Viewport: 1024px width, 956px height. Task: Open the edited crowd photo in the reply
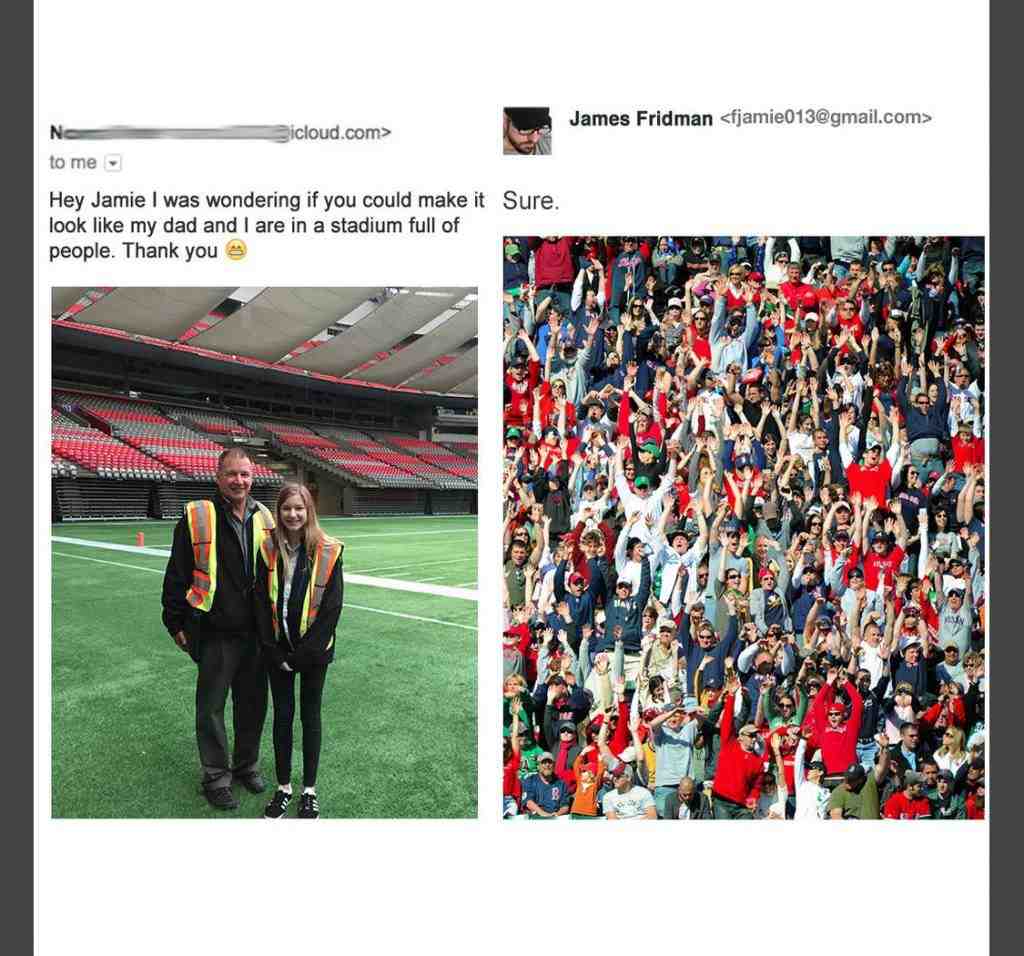pyautogui.click(x=744, y=528)
